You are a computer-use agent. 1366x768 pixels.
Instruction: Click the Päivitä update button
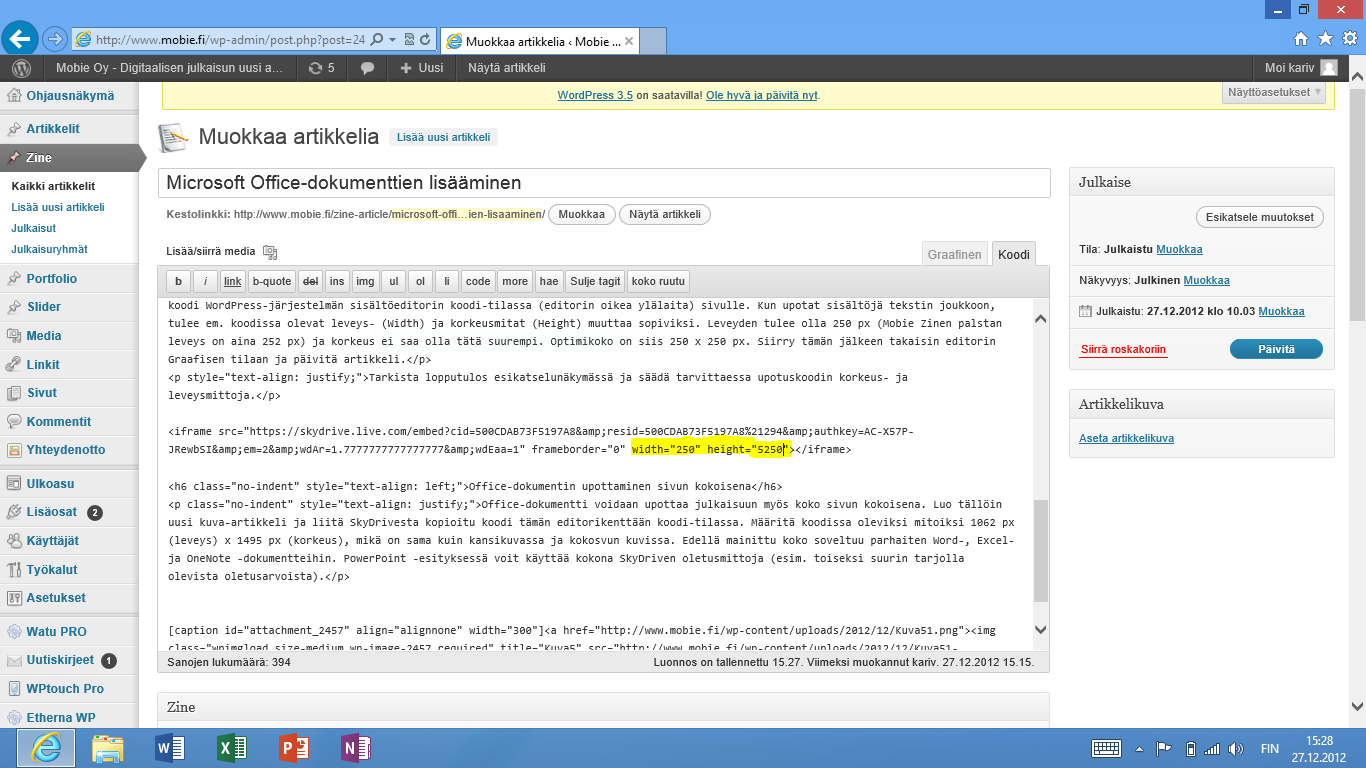1275,349
